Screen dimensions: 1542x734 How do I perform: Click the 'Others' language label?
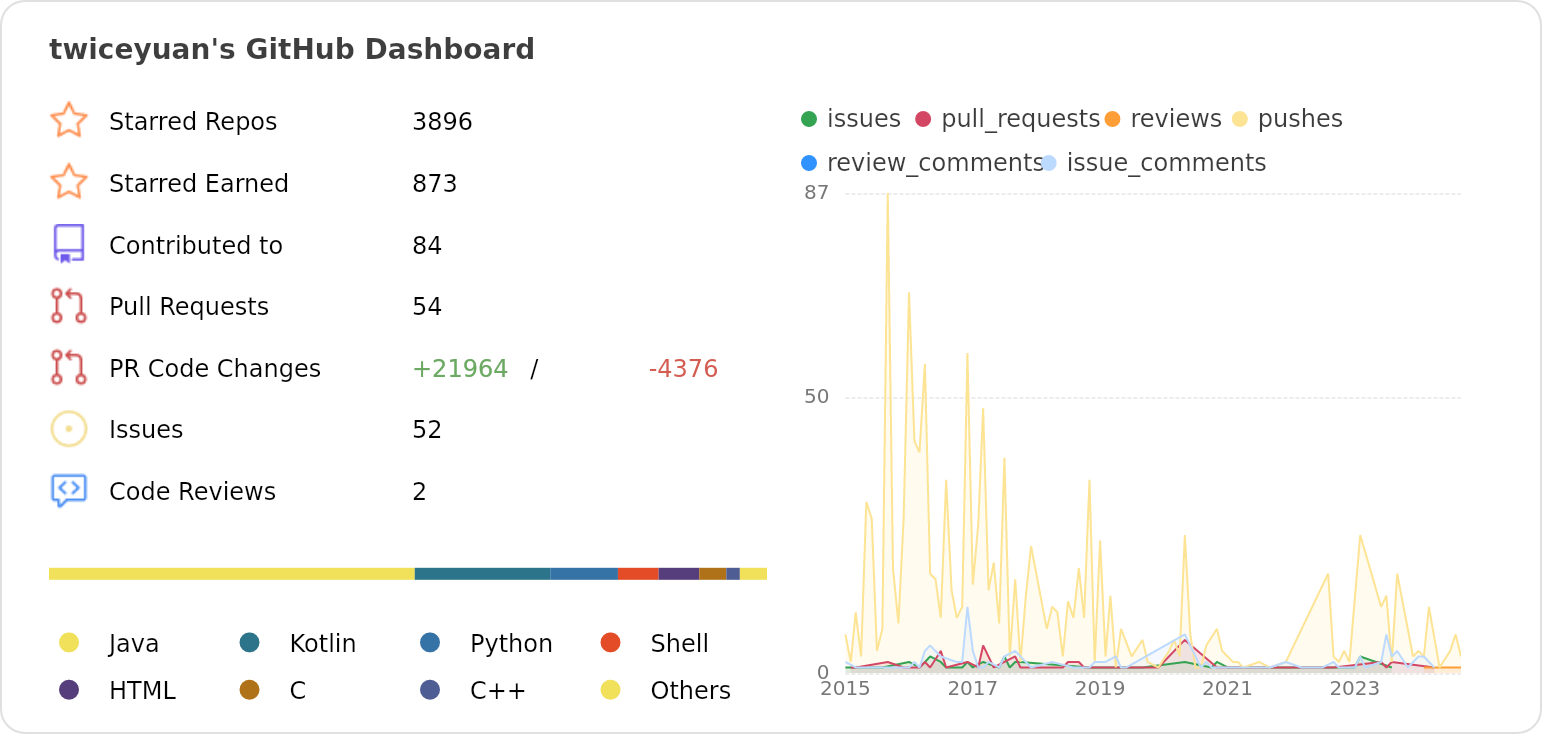tap(691, 691)
